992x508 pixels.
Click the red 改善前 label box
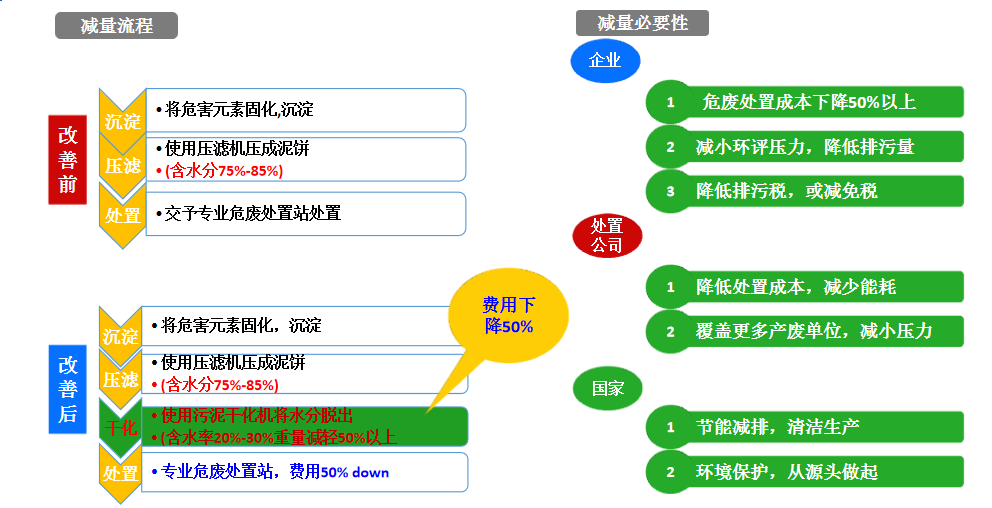click(67, 159)
